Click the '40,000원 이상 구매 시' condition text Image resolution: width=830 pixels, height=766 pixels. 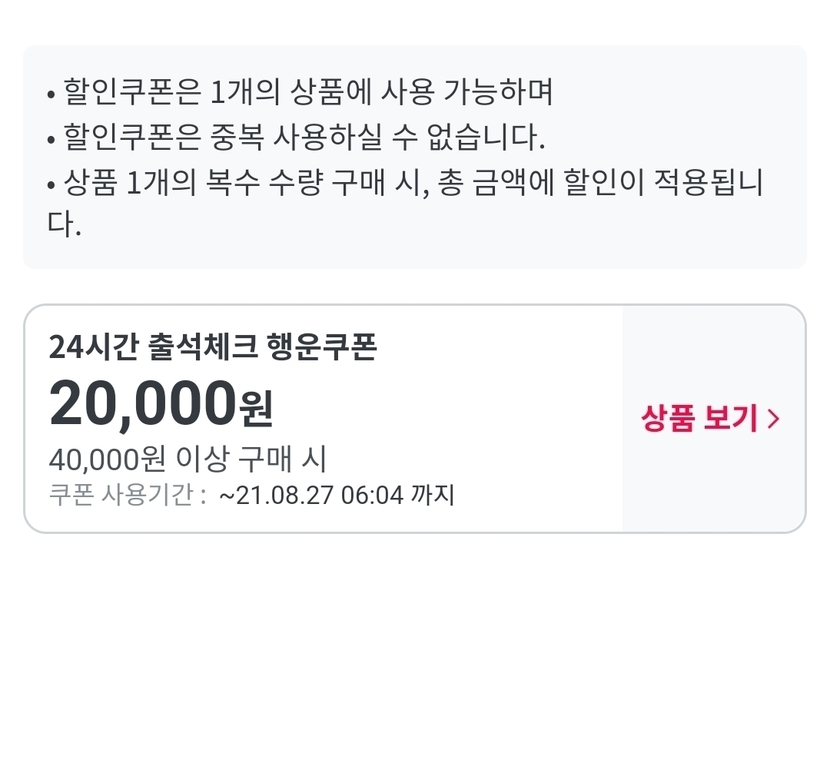(x=188, y=459)
